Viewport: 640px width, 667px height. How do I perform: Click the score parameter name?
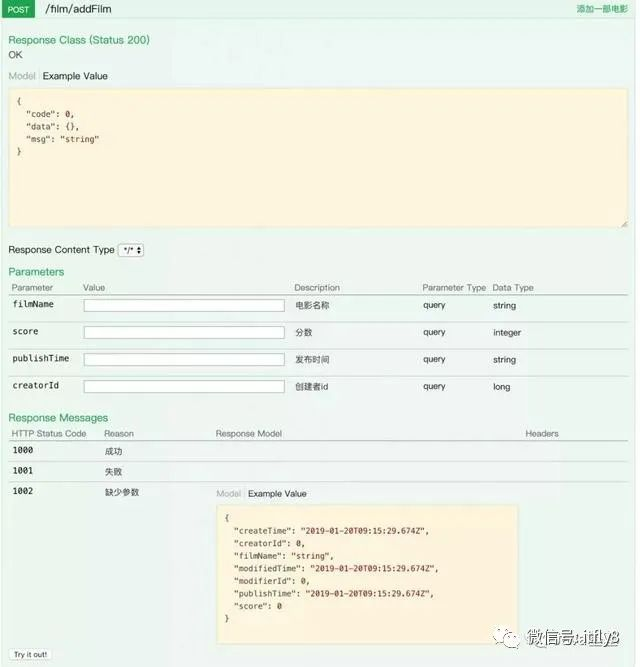[x=25, y=331]
